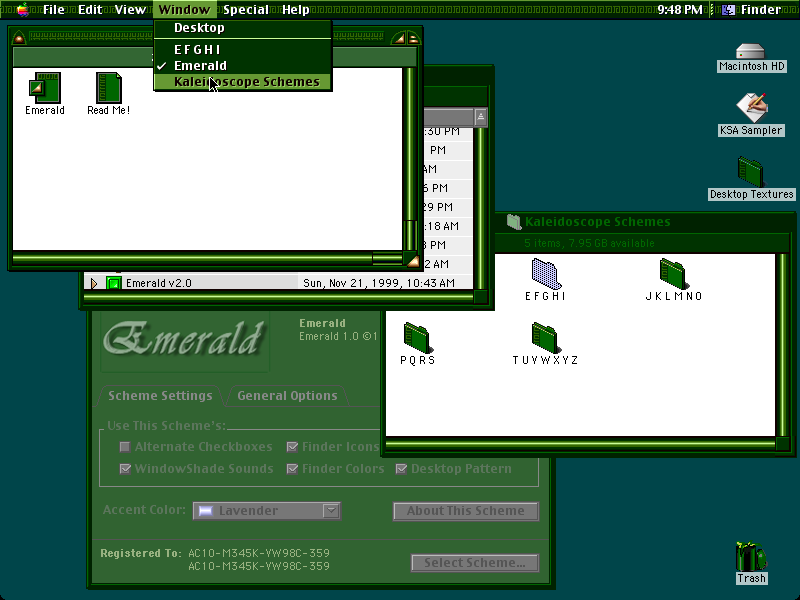The image size is (800, 600).
Task: Open the Desktop Textures folder icon
Action: (751, 172)
